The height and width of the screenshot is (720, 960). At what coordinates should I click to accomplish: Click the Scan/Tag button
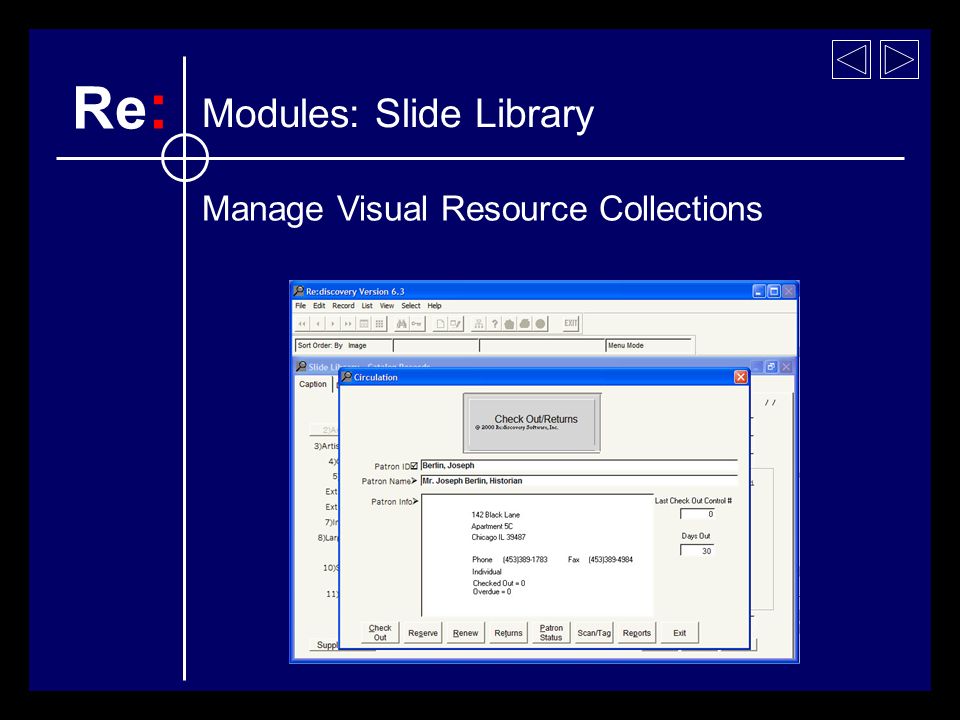594,632
